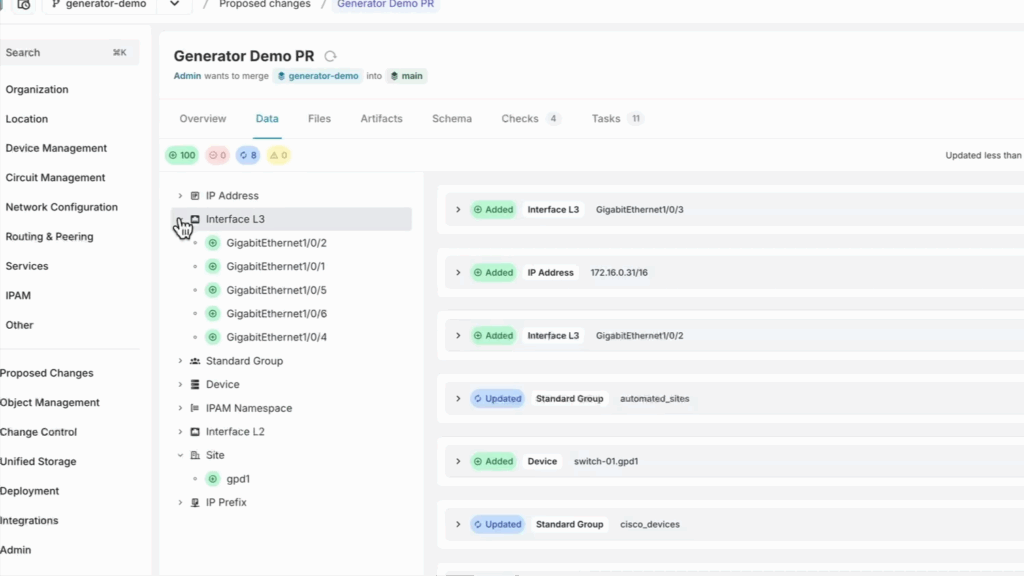The width and height of the screenshot is (1024, 576).
Task: Click the Device stack icon in tree
Action: pos(195,385)
